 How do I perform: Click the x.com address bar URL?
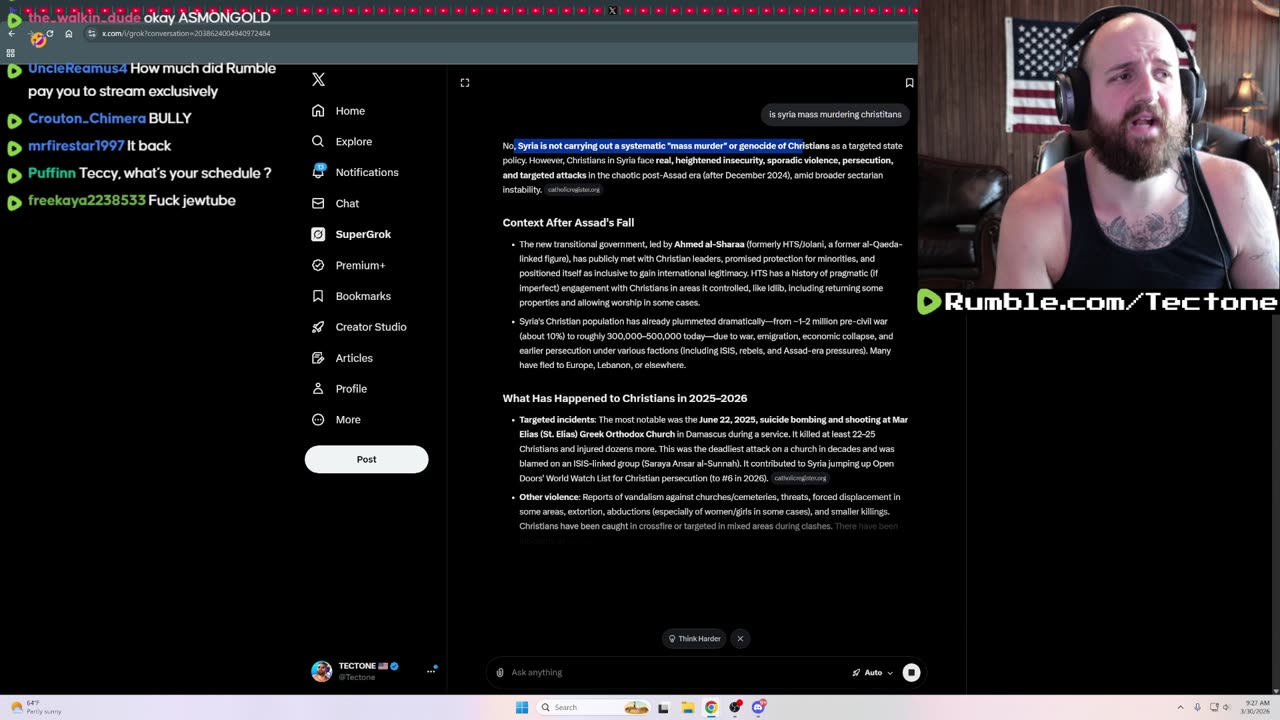point(186,34)
